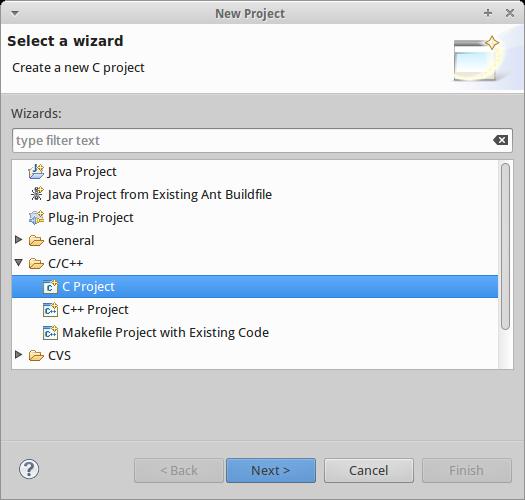Select the Ant Buildfile project icon

click(x=36, y=194)
